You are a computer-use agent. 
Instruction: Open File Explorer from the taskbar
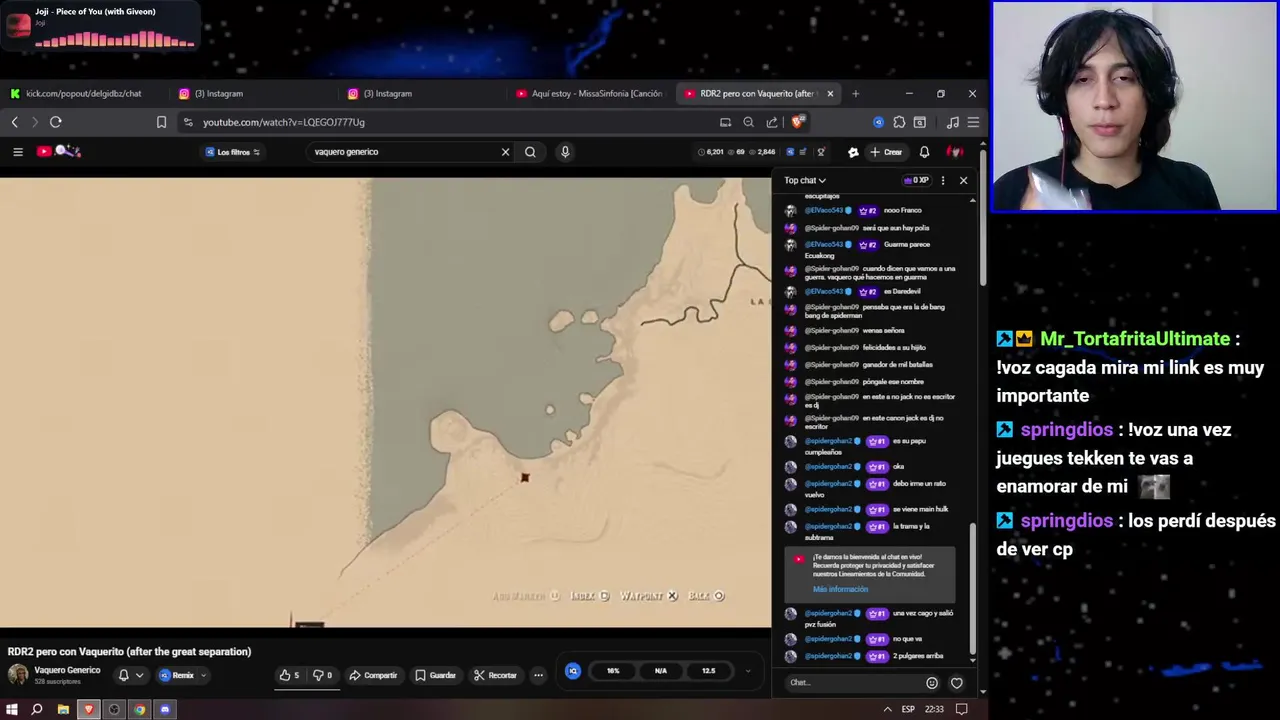tap(63, 709)
